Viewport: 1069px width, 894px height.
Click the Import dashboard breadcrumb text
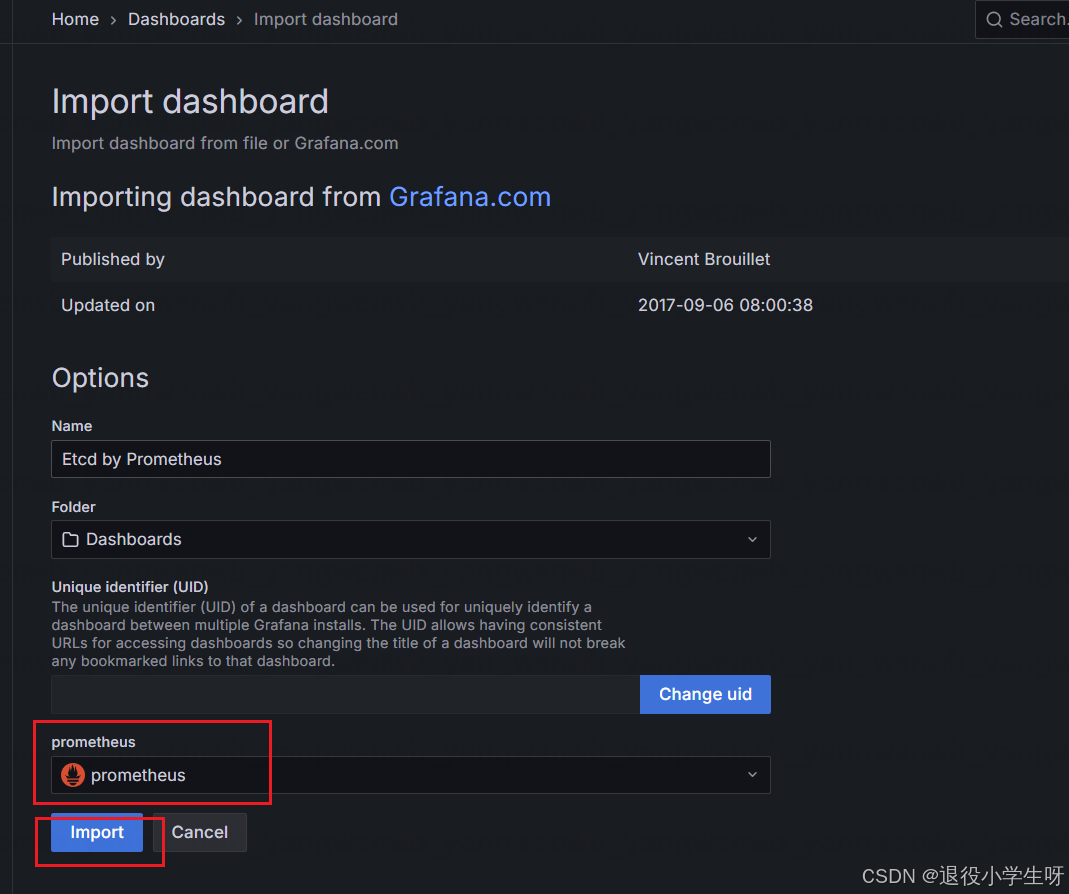(325, 19)
